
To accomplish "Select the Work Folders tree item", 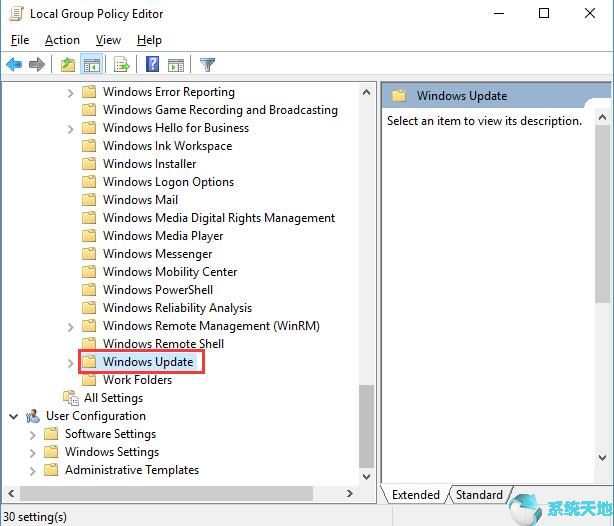I will click(137, 380).
